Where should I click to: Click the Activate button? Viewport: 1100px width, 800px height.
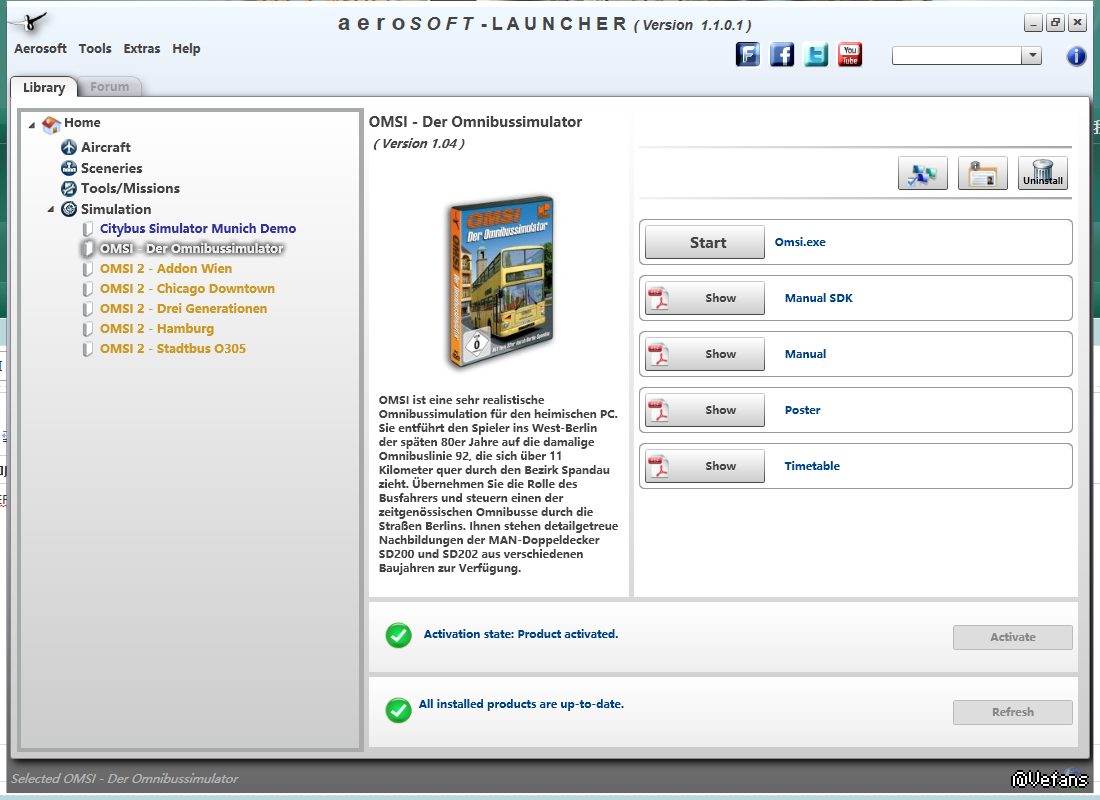1012,637
